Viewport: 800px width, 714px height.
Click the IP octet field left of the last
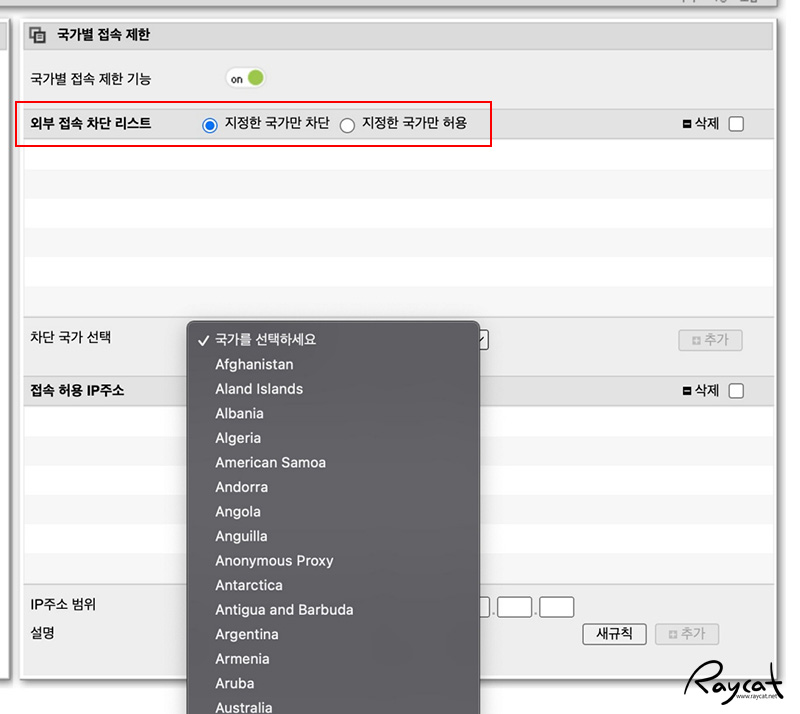pyautogui.click(x=515, y=607)
